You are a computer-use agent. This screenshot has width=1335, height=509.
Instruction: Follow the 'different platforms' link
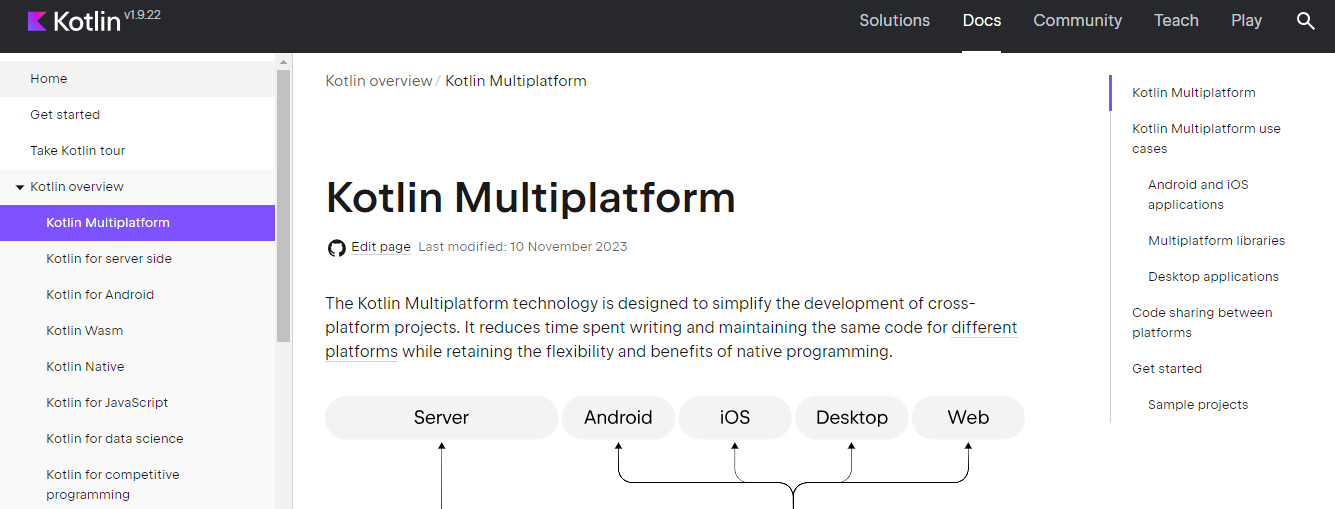[983, 328]
